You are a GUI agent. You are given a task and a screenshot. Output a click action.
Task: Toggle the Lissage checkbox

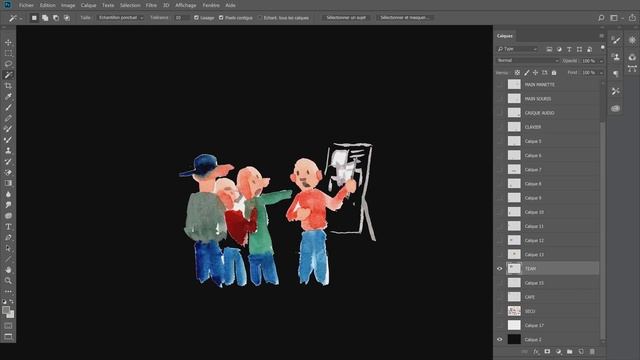pos(196,18)
